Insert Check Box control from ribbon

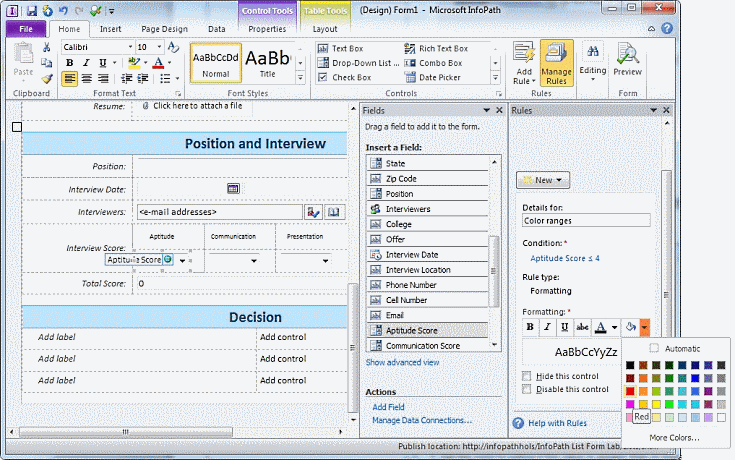click(x=344, y=77)
